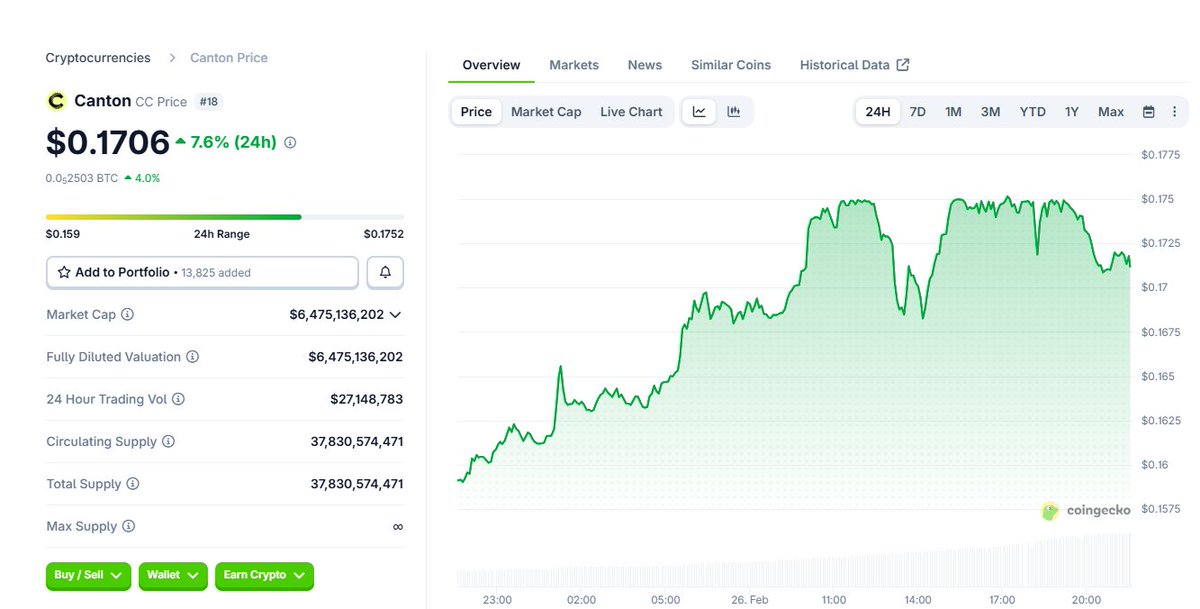Switch to line chart view icon
Image resolution: width=1200 pixels, height=609 pixels.
(699, 112)
